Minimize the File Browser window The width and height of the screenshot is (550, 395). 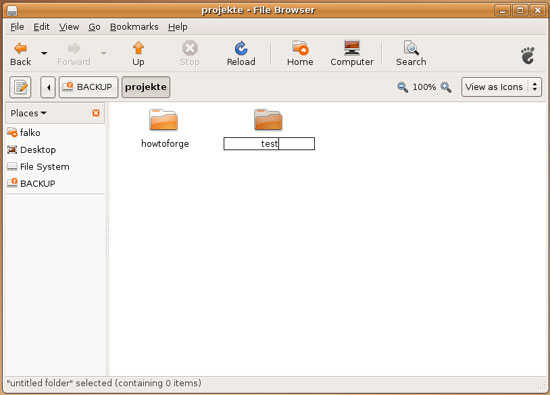pyautogui.click(x=502, y=11)
